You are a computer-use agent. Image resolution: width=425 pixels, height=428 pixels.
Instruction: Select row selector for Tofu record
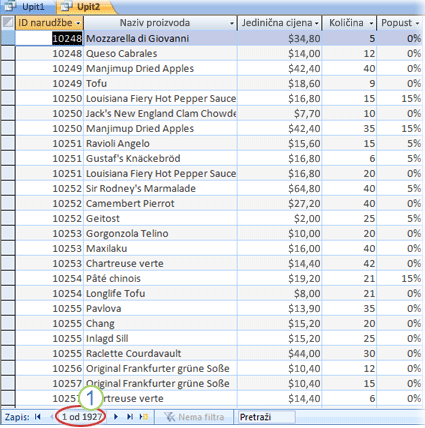tap(8, 83)
